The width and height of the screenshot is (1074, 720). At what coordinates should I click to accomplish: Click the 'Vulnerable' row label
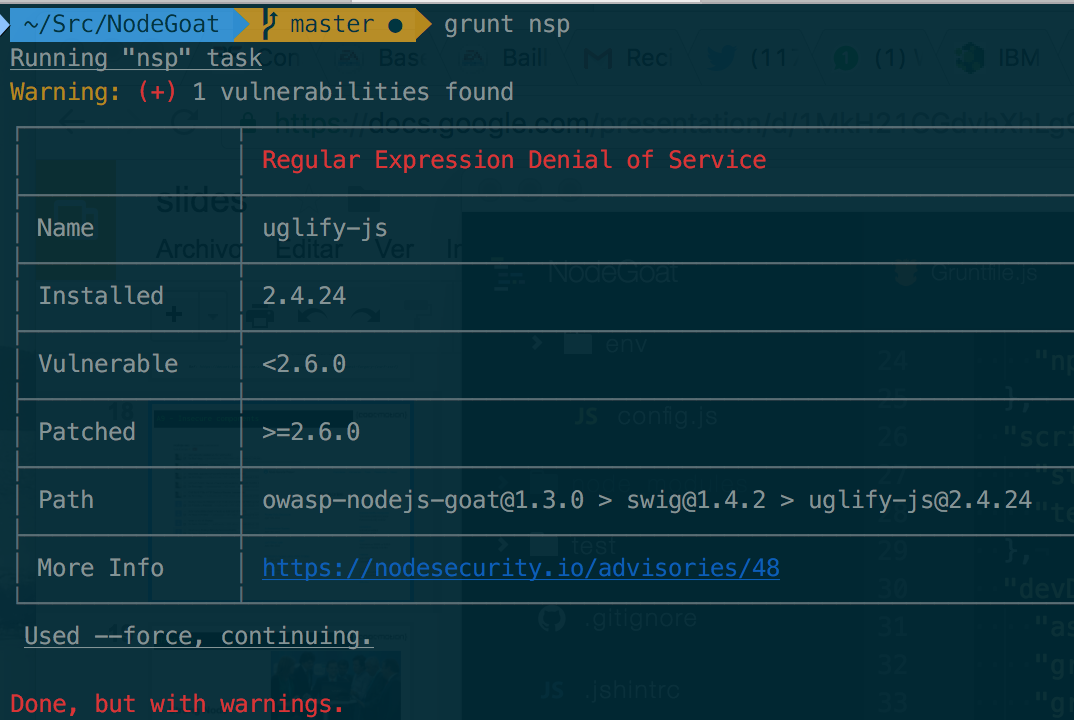pyautogui.click(x=108, y=363)
